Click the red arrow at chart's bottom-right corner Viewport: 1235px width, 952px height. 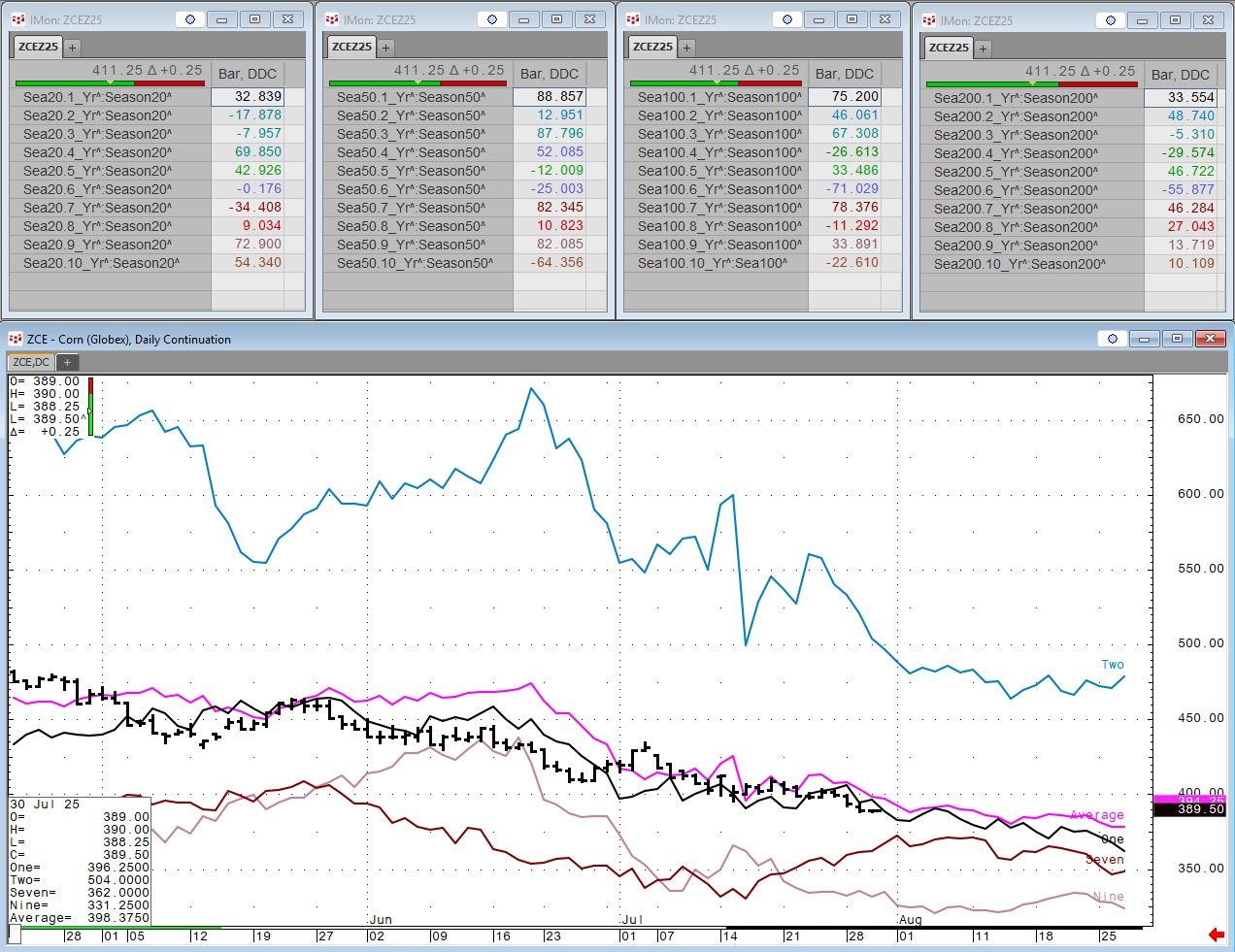[1216, 935]
